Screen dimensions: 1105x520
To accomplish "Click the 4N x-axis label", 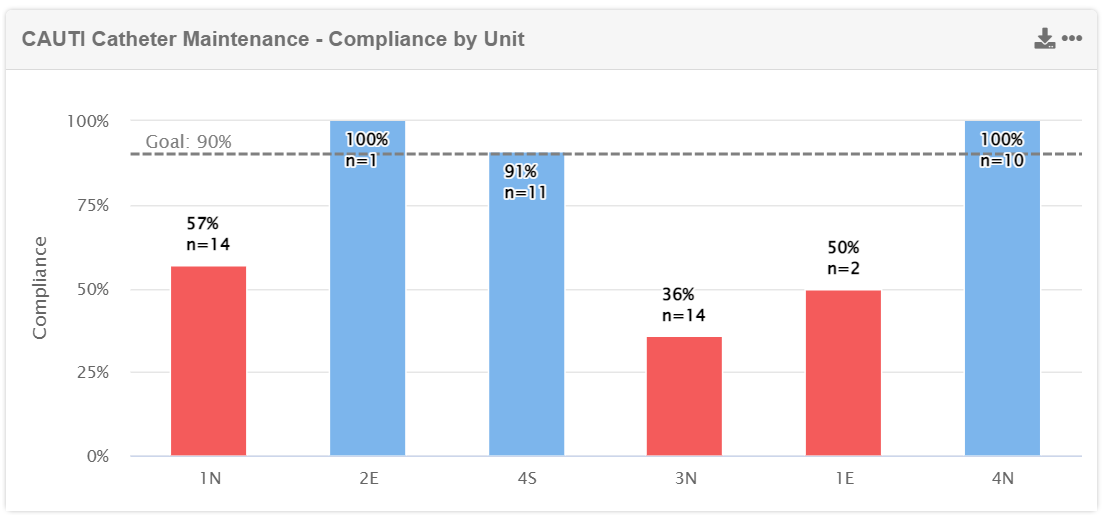I will [x=1002, y=479].
